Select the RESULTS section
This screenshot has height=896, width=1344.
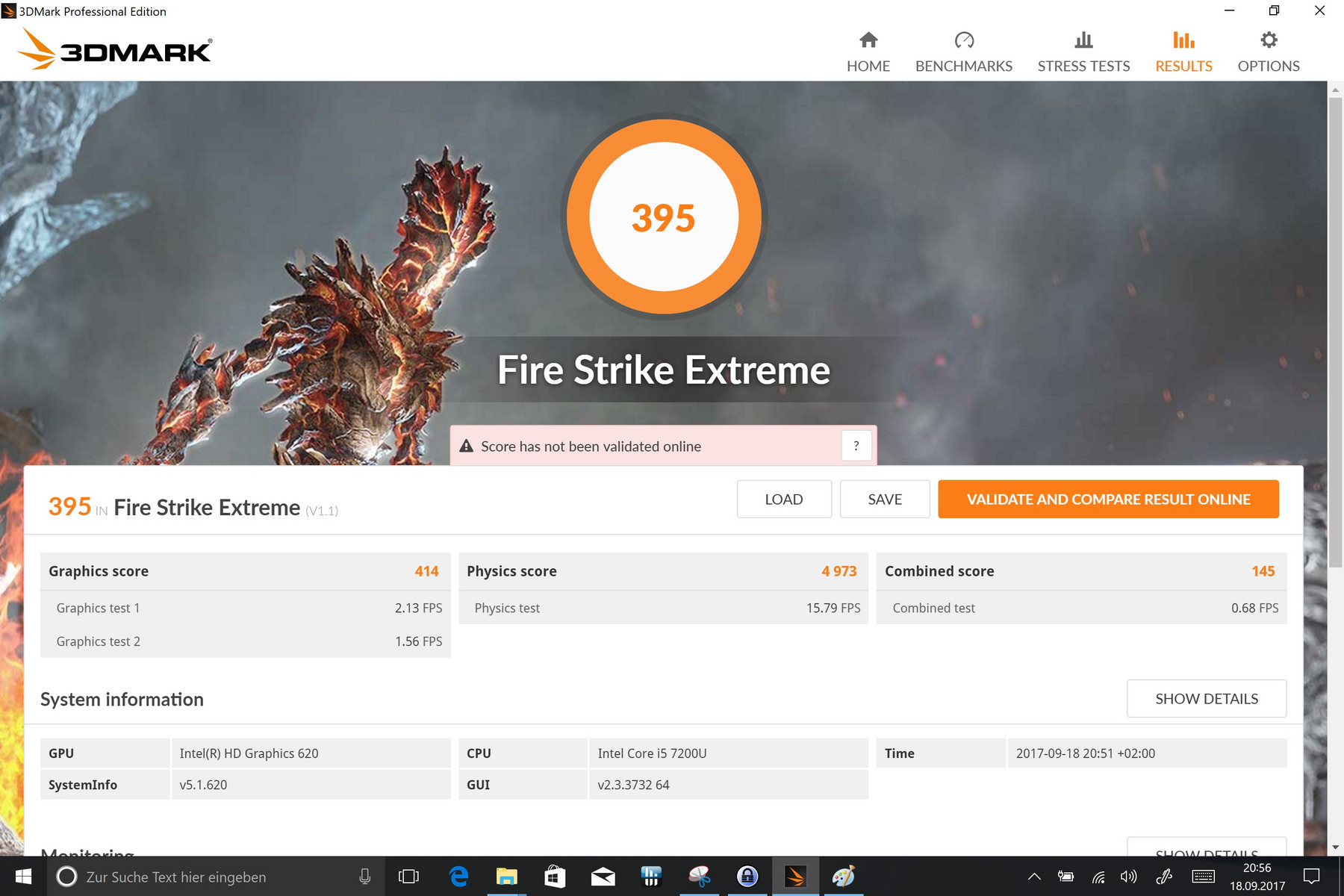coord(1183,52)
